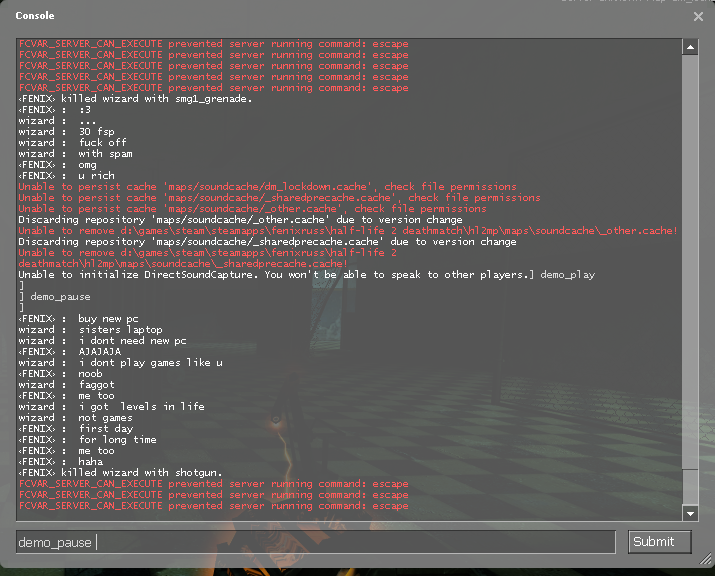Viewport: 715px width, 576px height.
Task: Select the last FCVAR_SERVER_CAN_EXECUTE escape line
Action: coord(213,506)
